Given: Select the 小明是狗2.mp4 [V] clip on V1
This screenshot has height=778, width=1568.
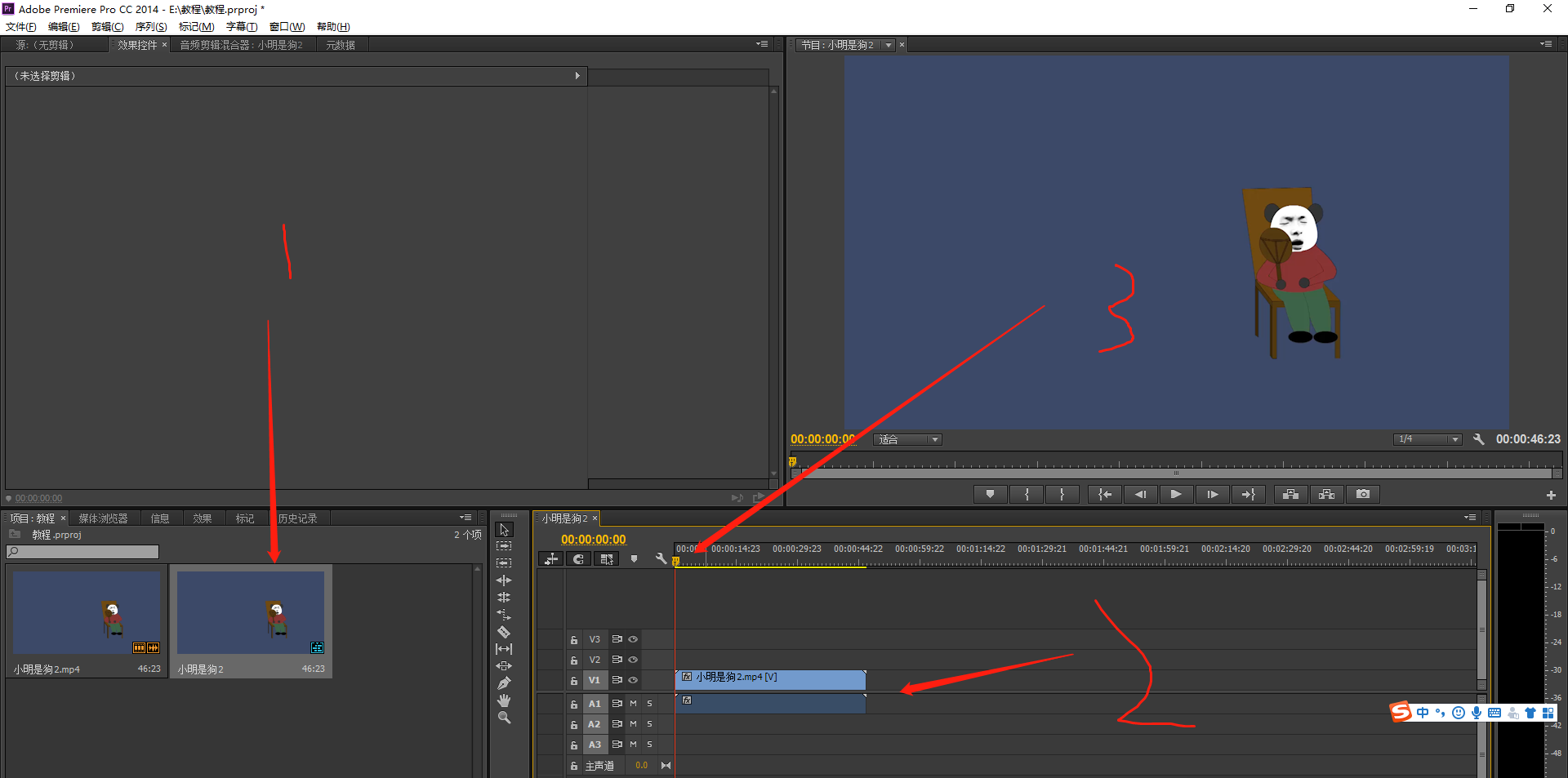Looking at the screenshot, I should 770,679.
